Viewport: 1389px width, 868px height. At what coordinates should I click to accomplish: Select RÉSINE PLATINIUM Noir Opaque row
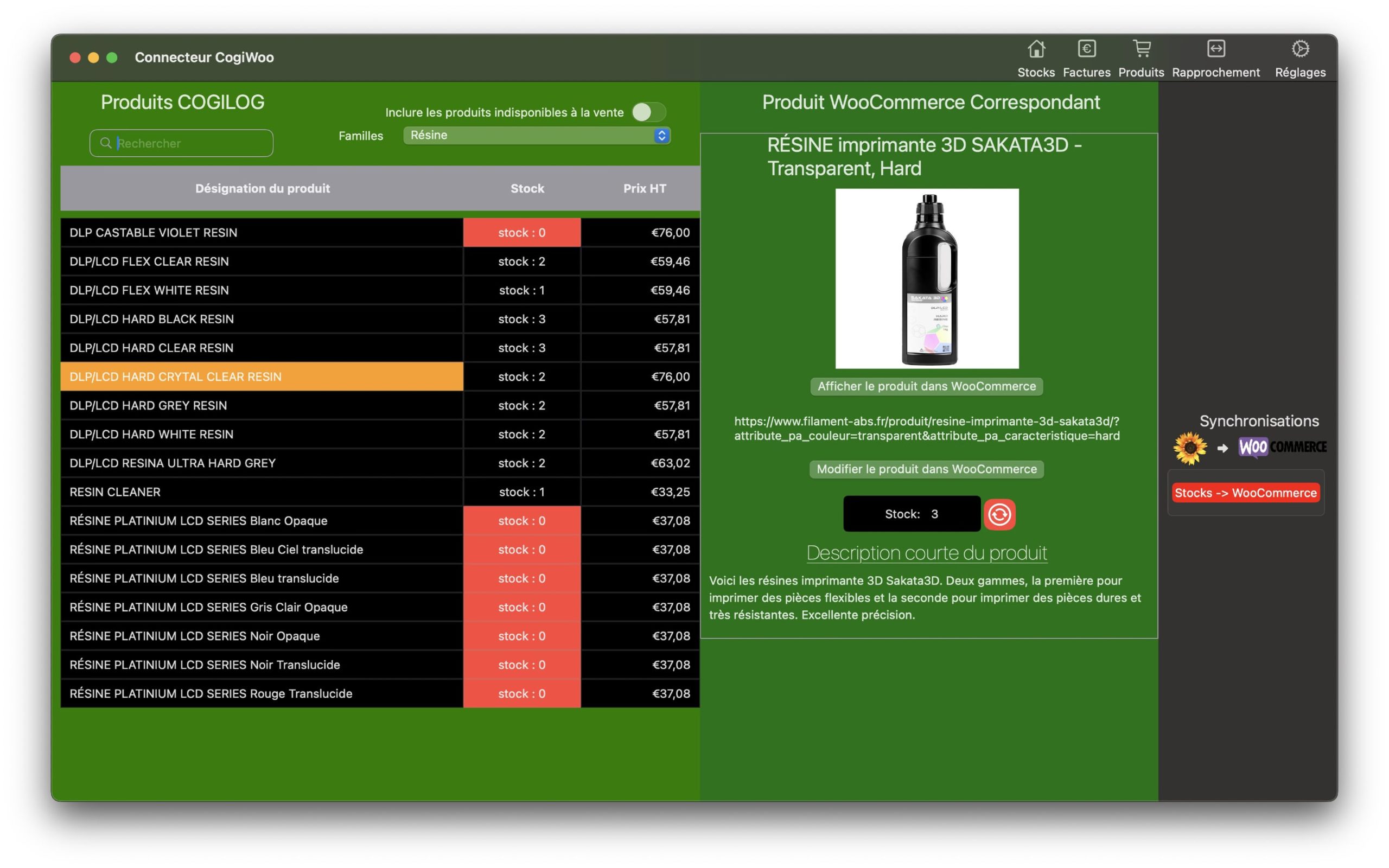[x=380, y=636]
